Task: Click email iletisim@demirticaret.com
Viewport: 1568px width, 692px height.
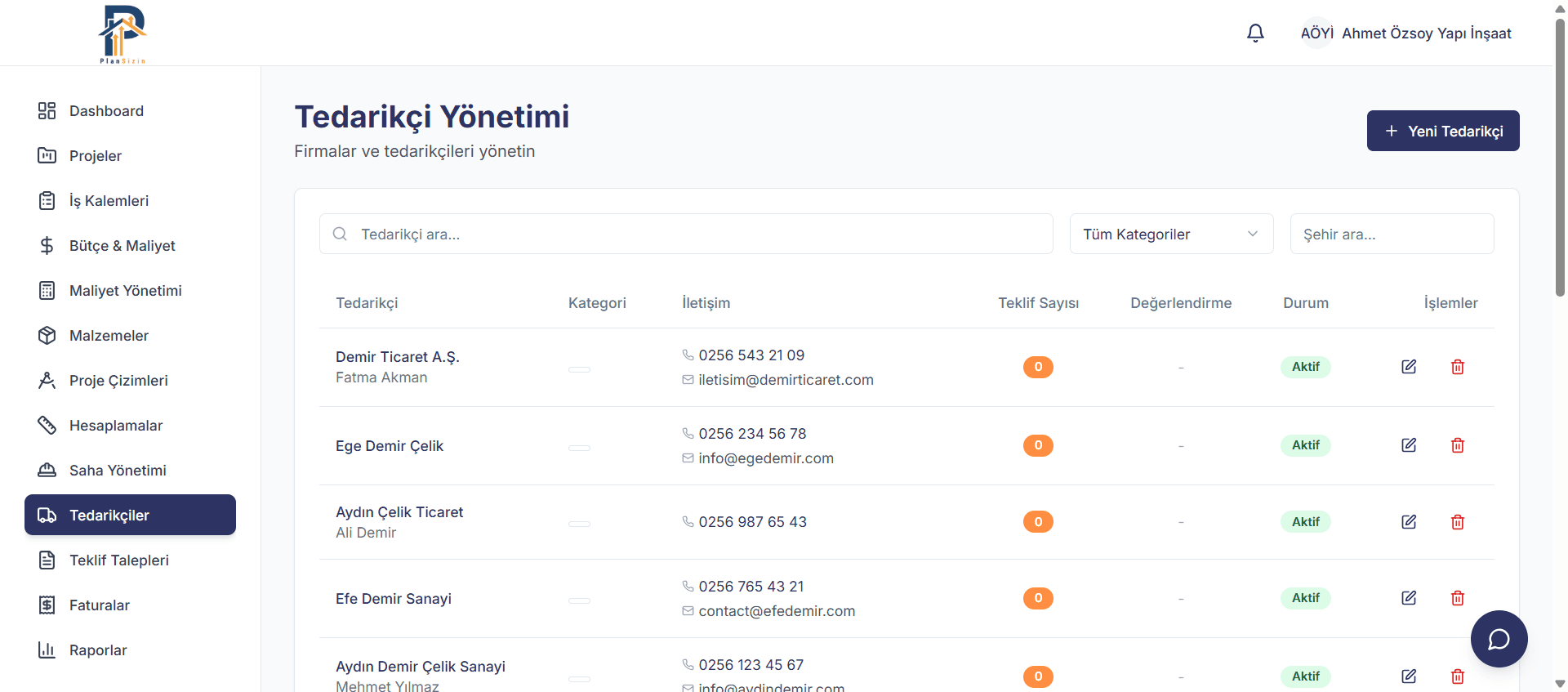Action: (786, 380)
